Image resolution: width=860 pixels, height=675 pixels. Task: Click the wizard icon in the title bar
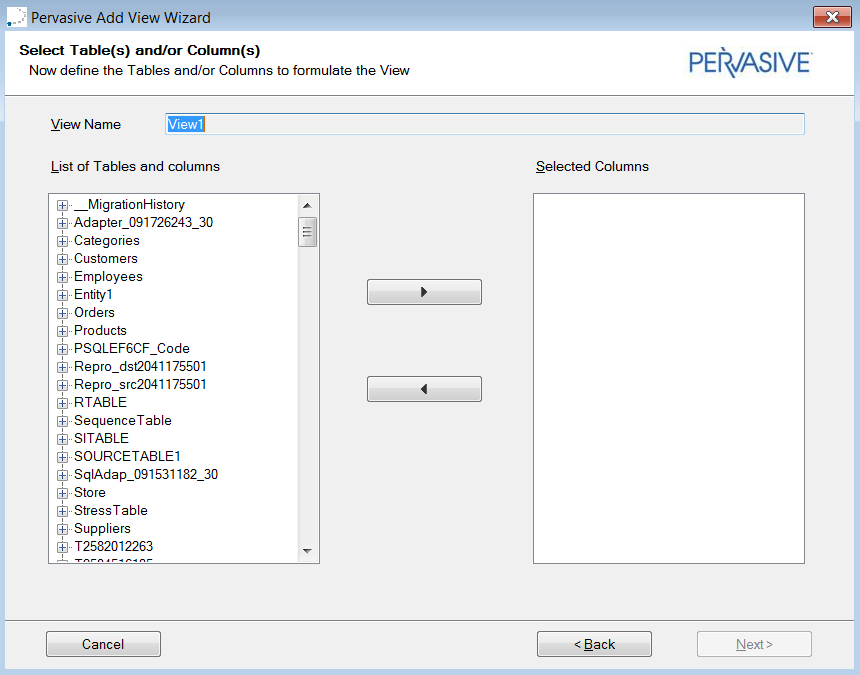[x=16, y=17]
